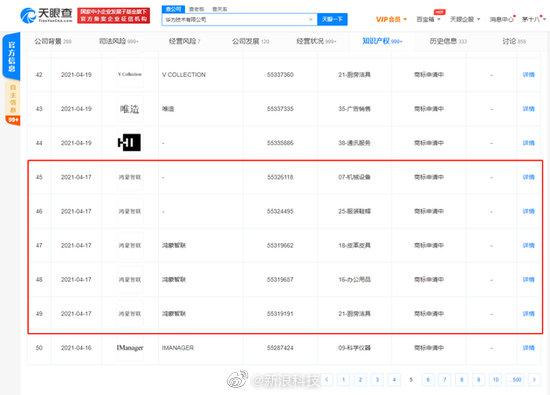This screenshot has height=395, width=550.
Task: Open 详情 for row 46 服装鞋帽
Action: [529, 211]
